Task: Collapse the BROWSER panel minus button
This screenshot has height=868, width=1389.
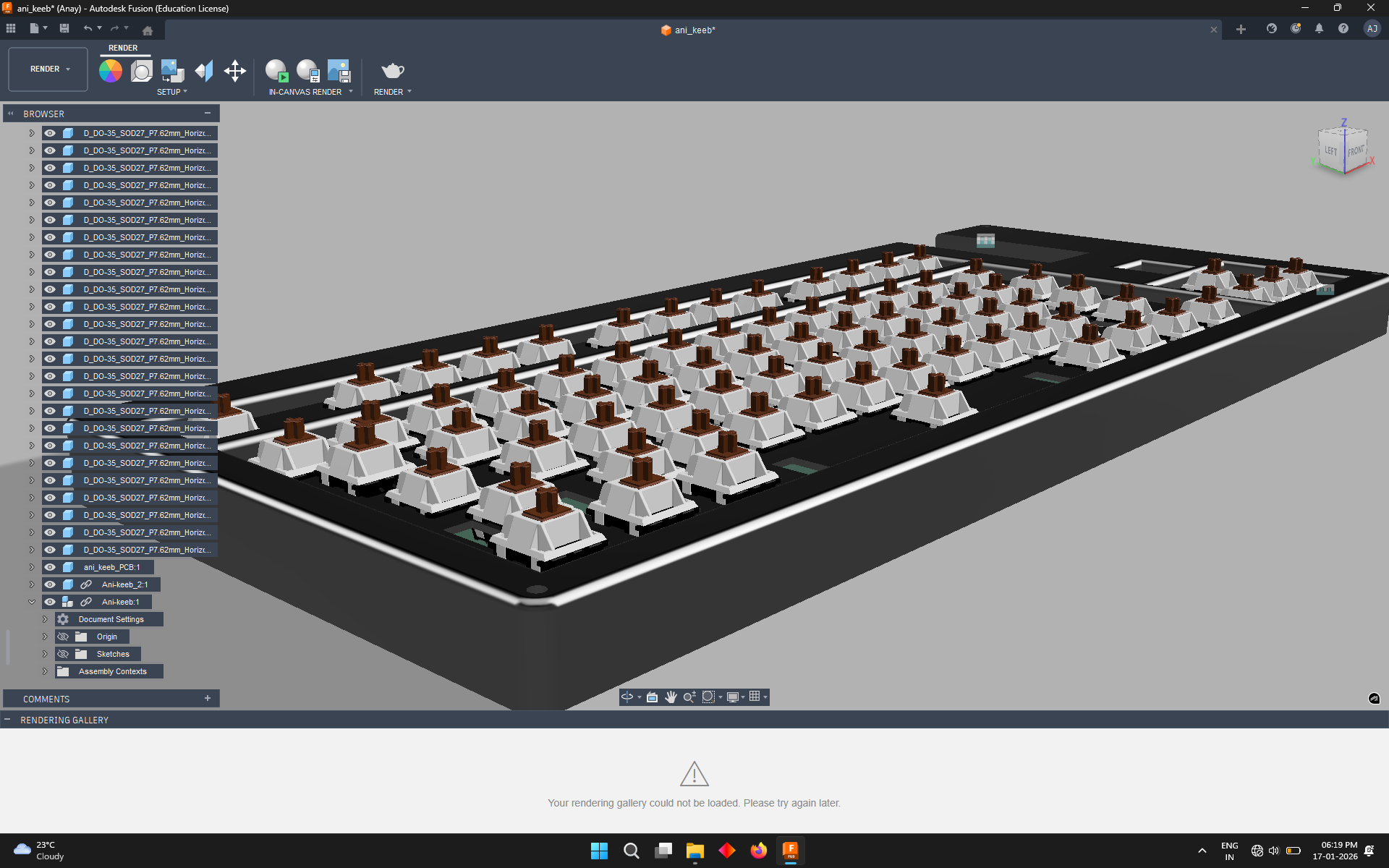Action: (208, 114)
